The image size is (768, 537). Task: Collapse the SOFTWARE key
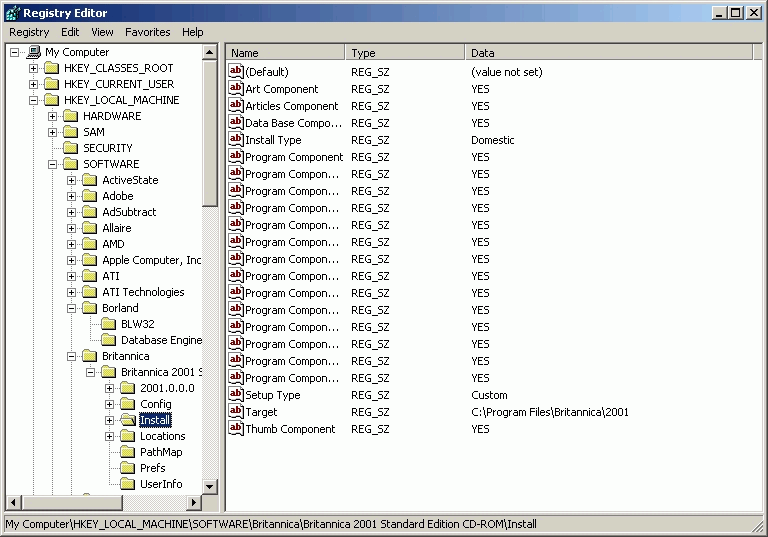[x=52, y=164]
